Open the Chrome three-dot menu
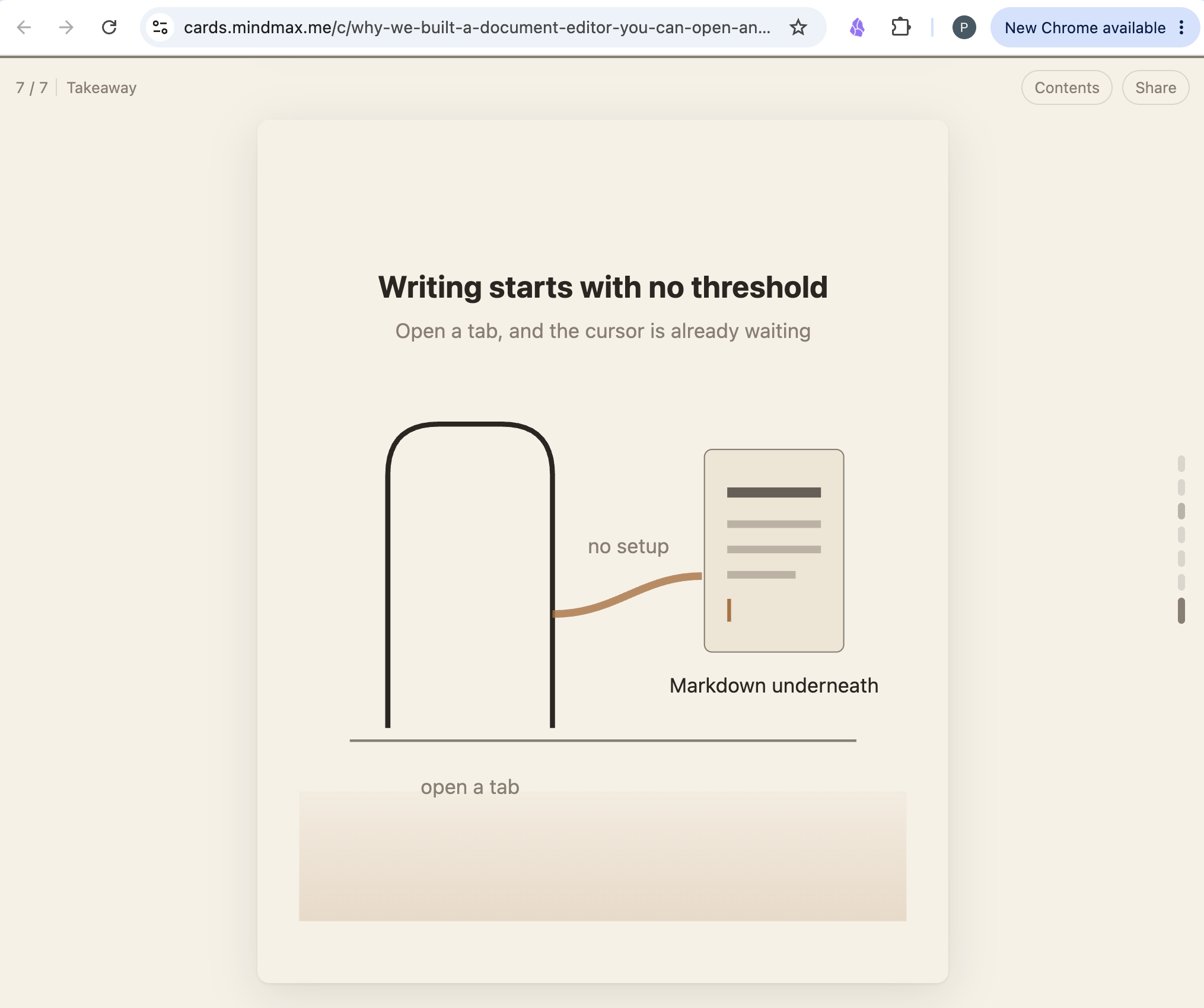The width and height of the screenshot is (1204, 1008). [1181, 27]
